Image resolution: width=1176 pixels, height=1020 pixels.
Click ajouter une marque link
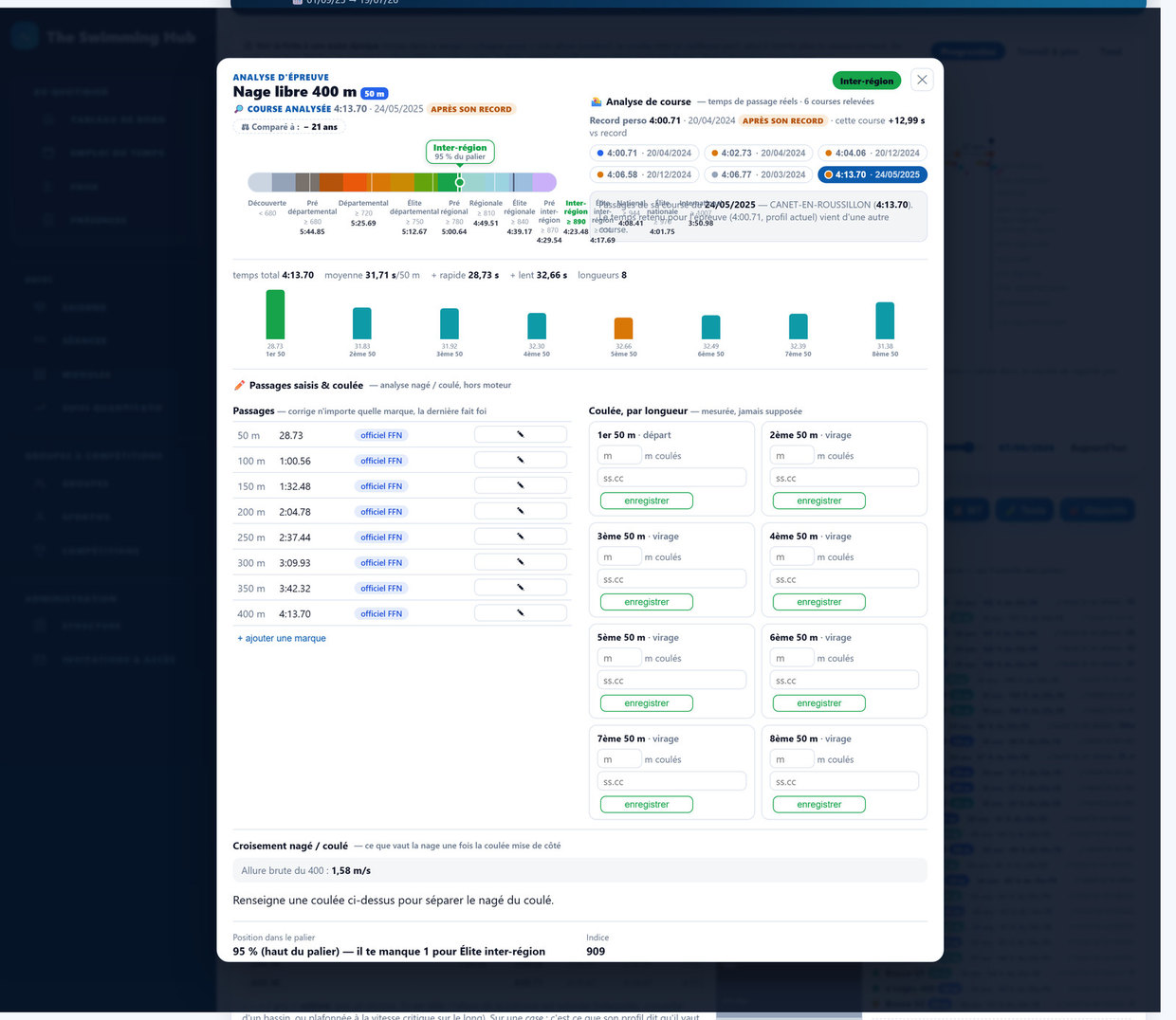282,638
